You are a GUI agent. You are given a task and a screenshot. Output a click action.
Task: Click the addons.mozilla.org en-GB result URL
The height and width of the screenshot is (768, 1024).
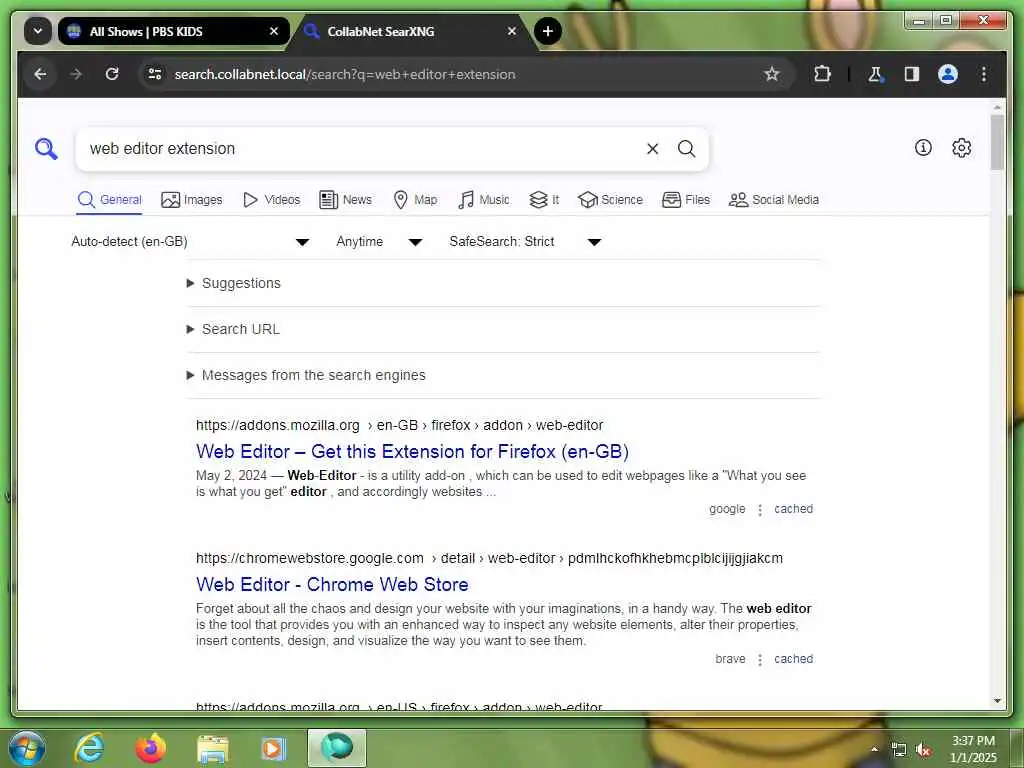[399, 425]
